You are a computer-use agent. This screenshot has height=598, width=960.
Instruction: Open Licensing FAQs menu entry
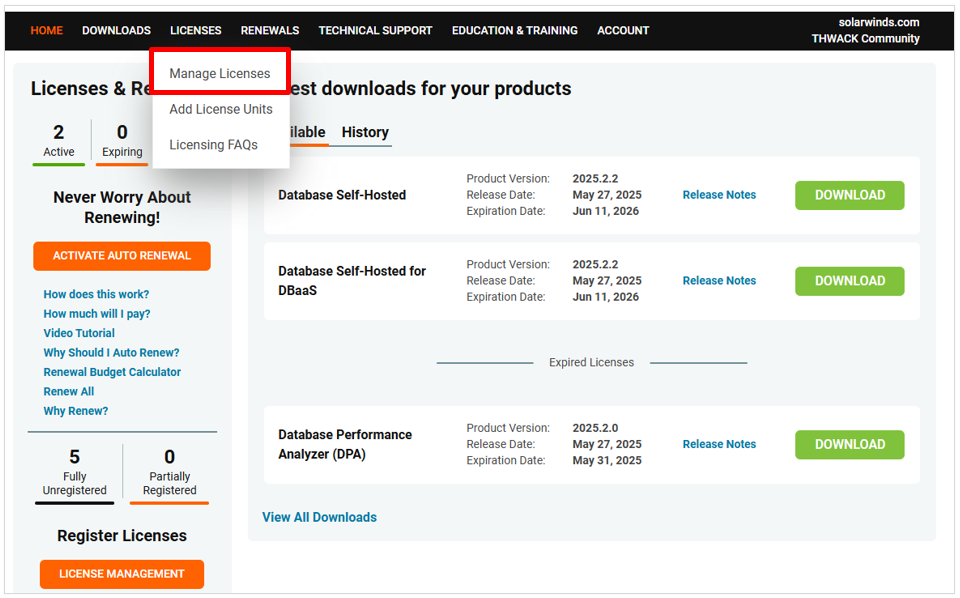pos(214,144)
